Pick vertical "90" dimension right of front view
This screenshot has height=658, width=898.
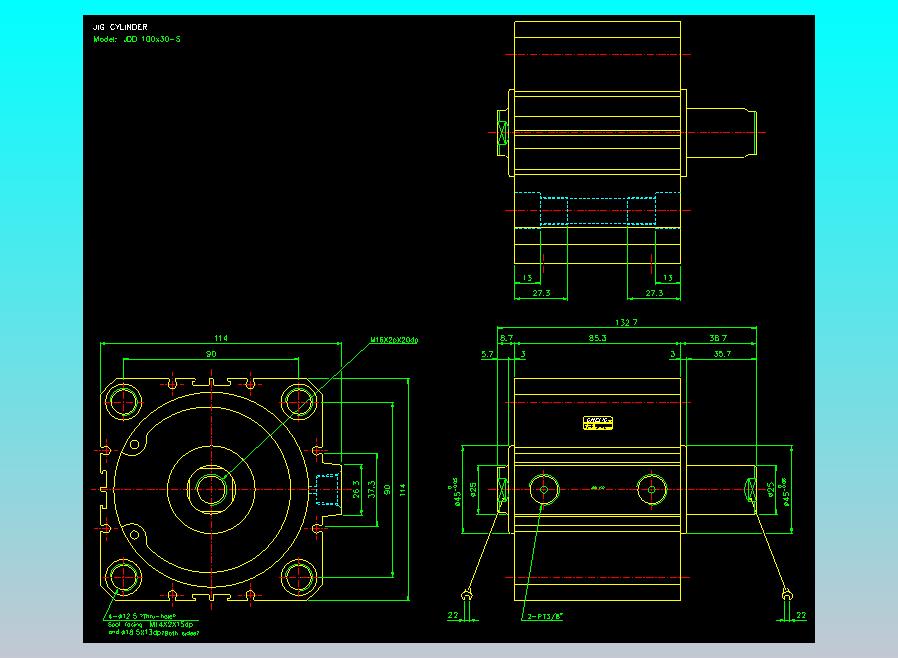(387, 490)
